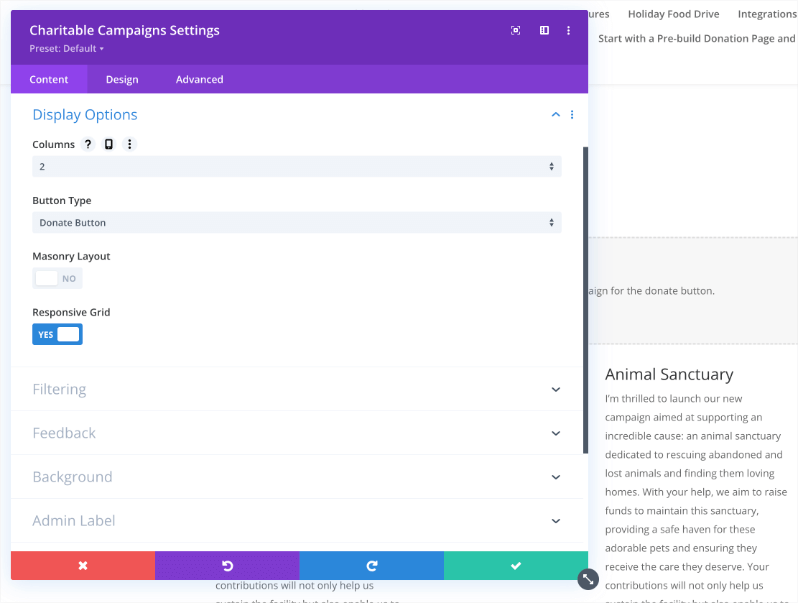Screen dimensions: 798x603
Task: Expand the Admin Label section
Action: point(297,521)
